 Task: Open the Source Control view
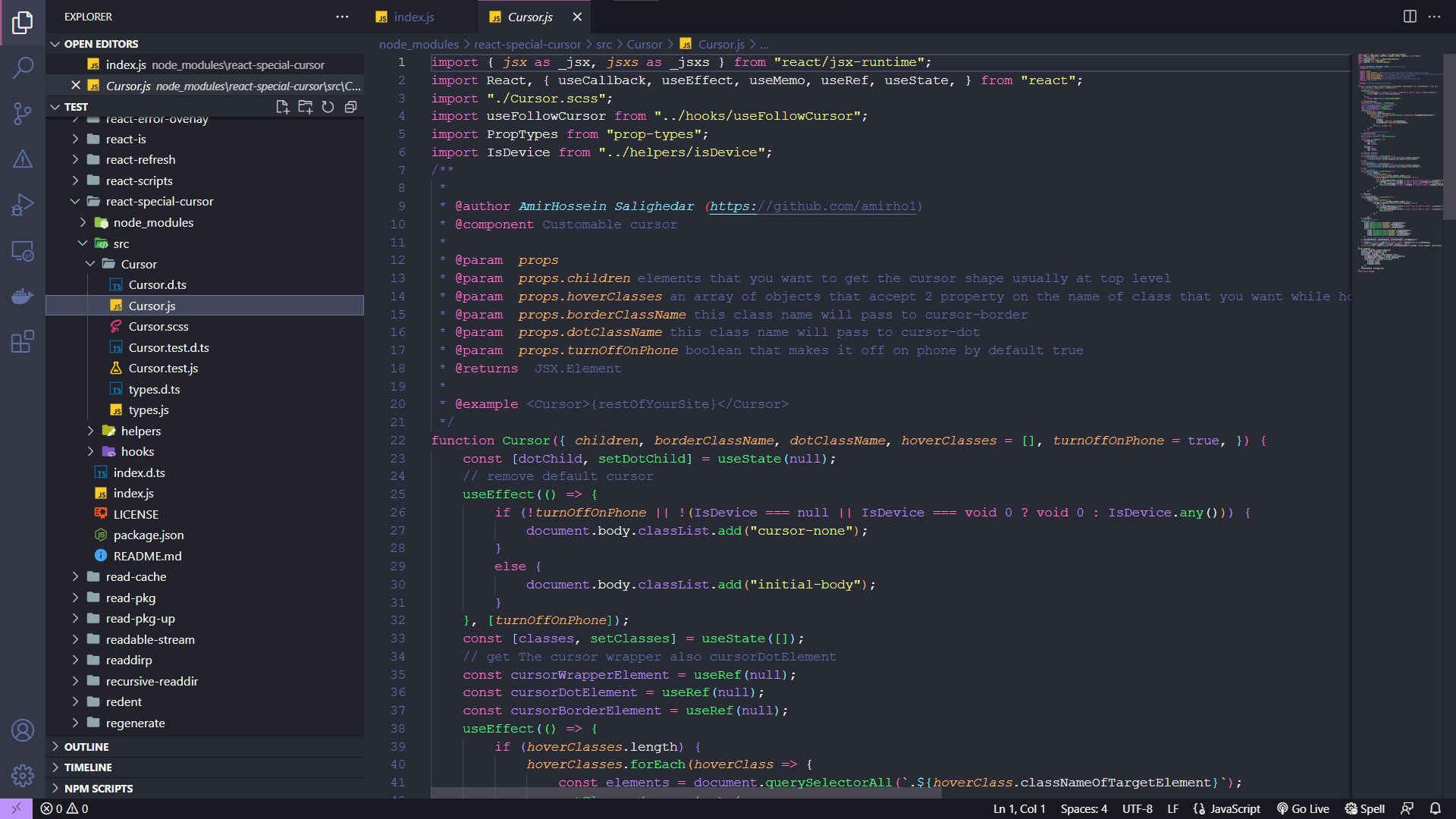tap(23, 114)
